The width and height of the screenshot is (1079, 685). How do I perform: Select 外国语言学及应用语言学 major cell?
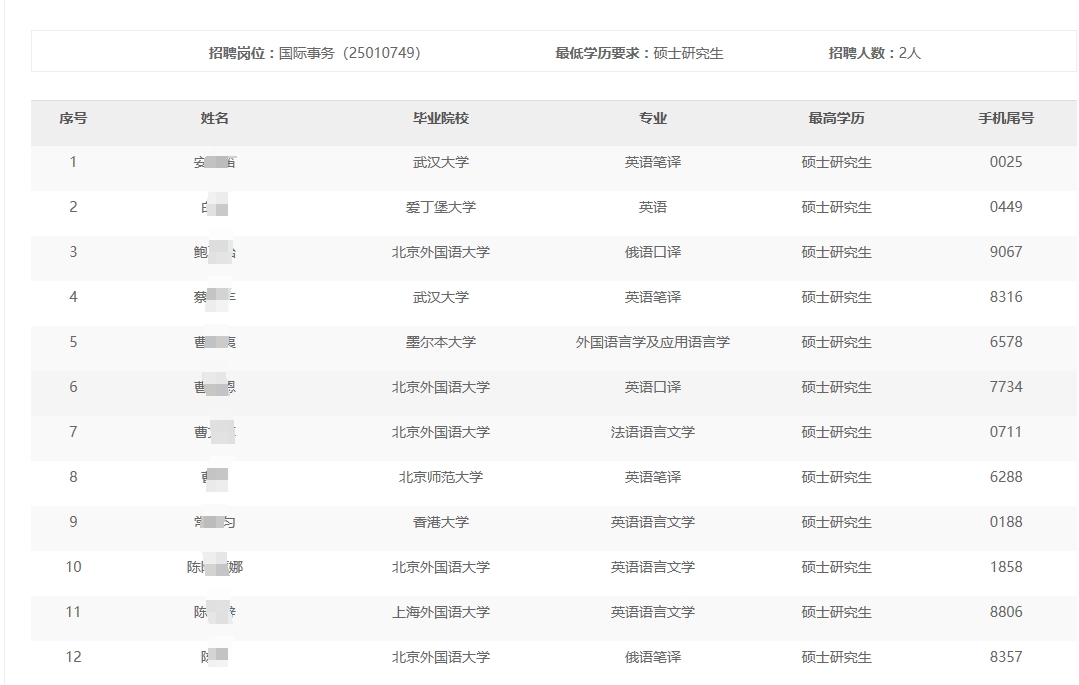[653, 342]
